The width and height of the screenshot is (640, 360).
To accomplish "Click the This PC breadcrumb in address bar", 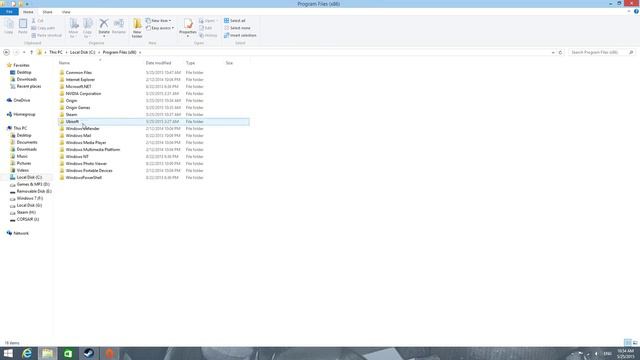I will pyautogui.click(x=56, y=52).
